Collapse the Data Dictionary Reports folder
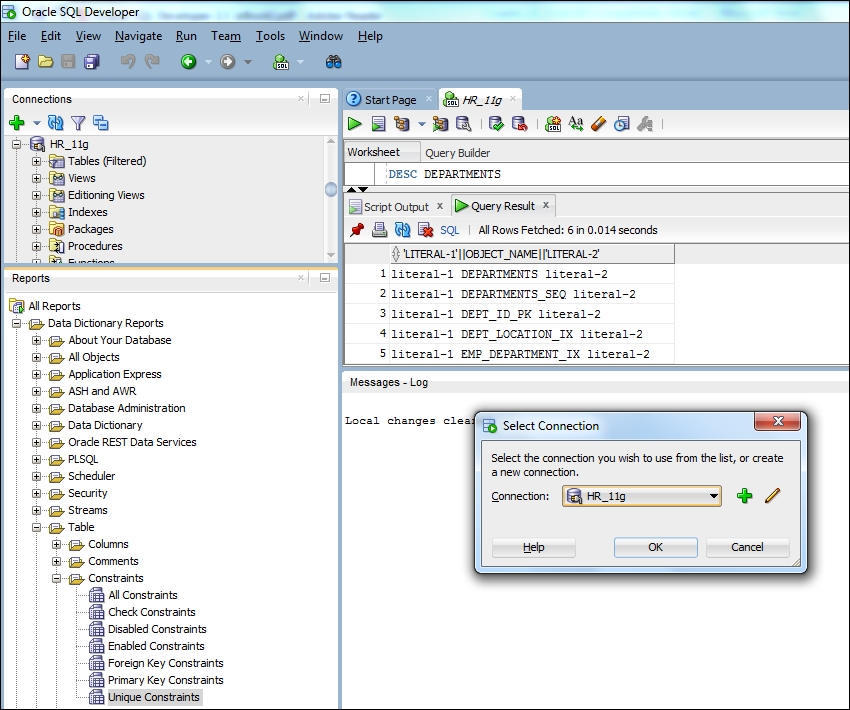The width and height of the screenshot is (850, 710). [16, 324]
